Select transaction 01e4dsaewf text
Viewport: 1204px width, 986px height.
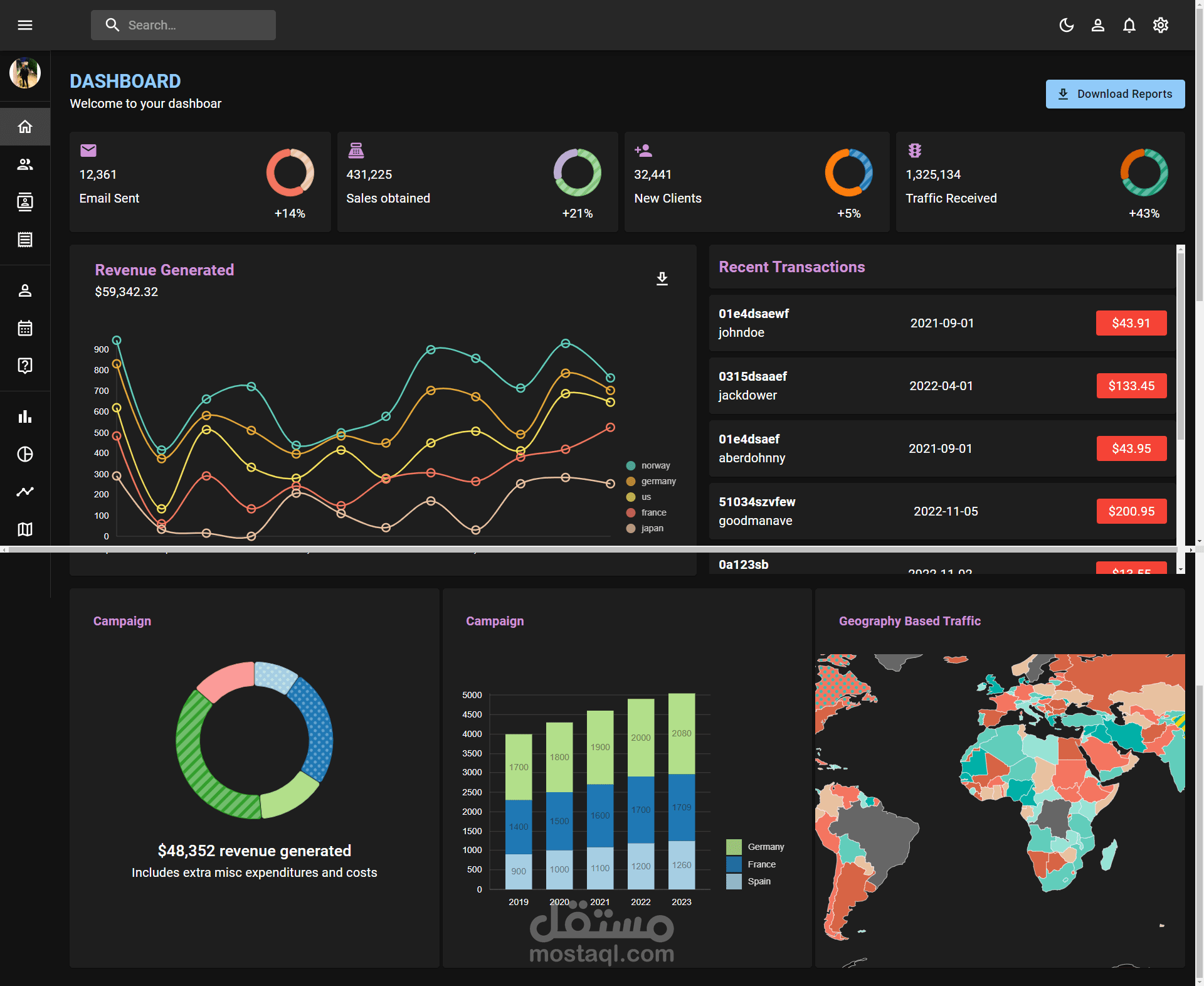pos(754,314)
